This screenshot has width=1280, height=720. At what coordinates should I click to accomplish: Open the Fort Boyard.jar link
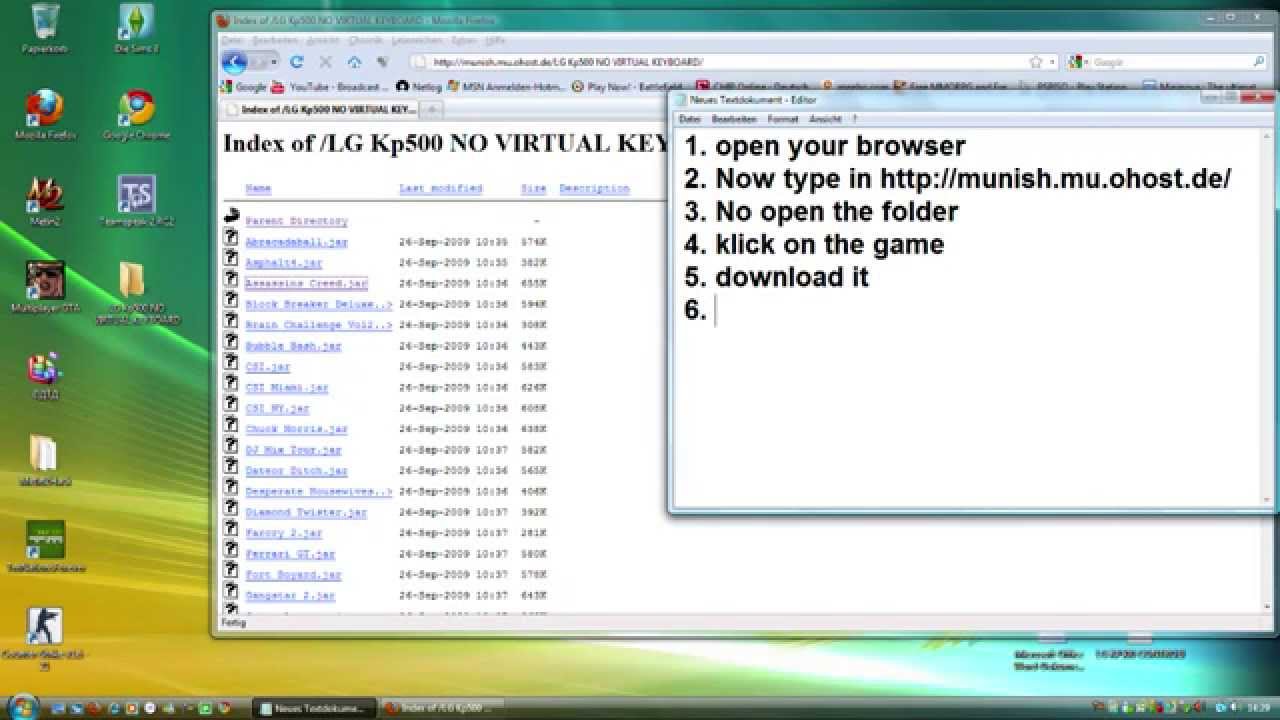[293, 575]
